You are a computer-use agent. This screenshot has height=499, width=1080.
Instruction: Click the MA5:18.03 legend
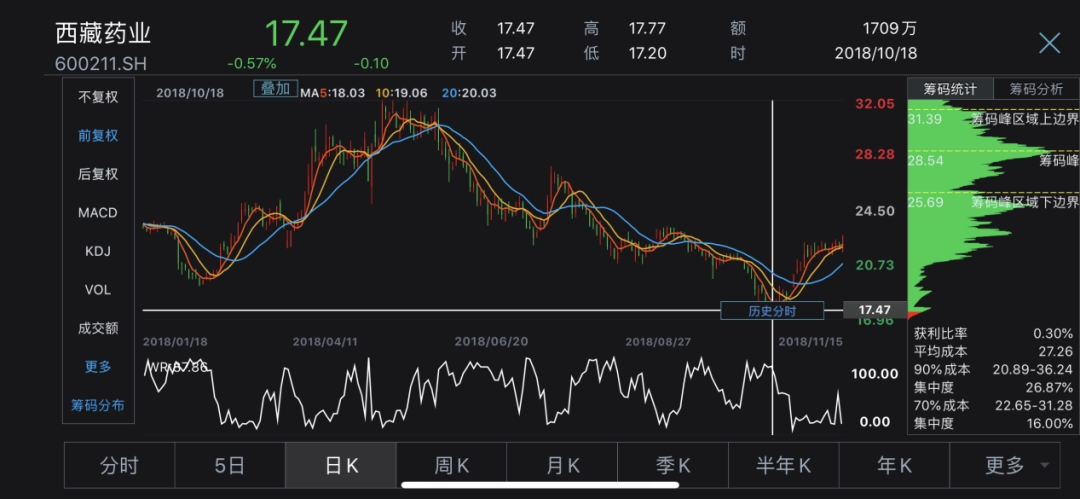coord(332,92)
